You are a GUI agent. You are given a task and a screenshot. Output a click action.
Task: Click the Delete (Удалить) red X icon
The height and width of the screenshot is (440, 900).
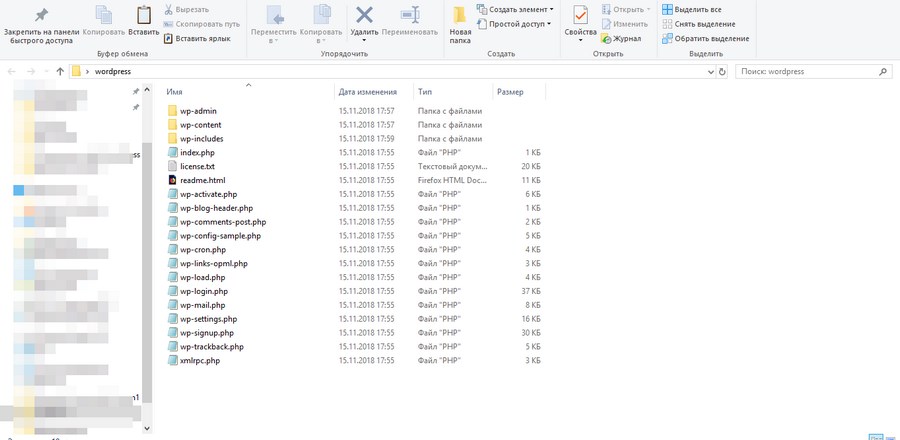pyautogui.click(x=364, y=15)
